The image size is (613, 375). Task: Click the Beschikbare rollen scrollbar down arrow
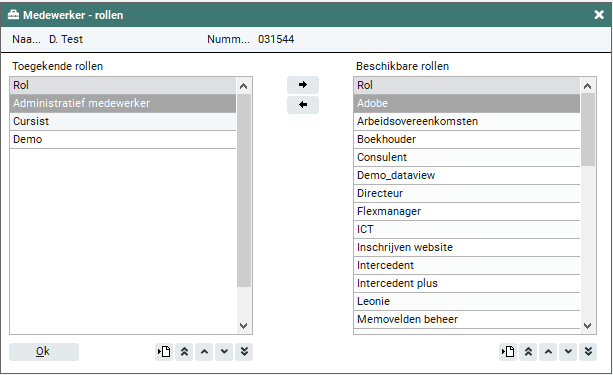click(588, 325)
